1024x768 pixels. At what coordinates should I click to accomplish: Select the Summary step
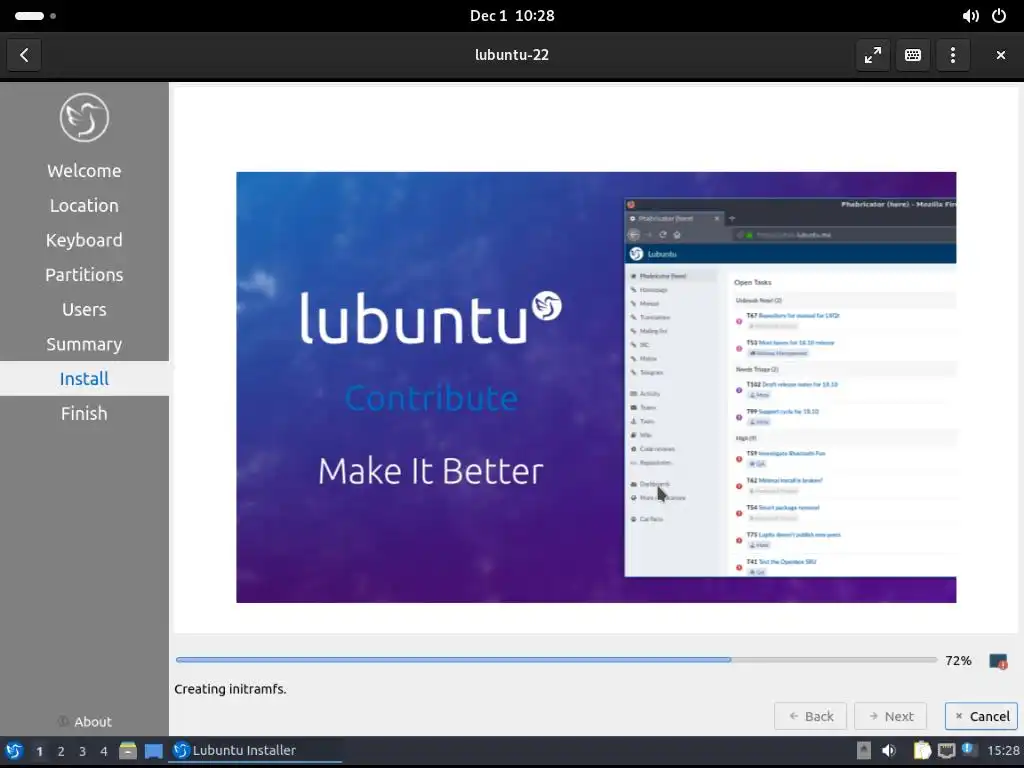(84, 344)
